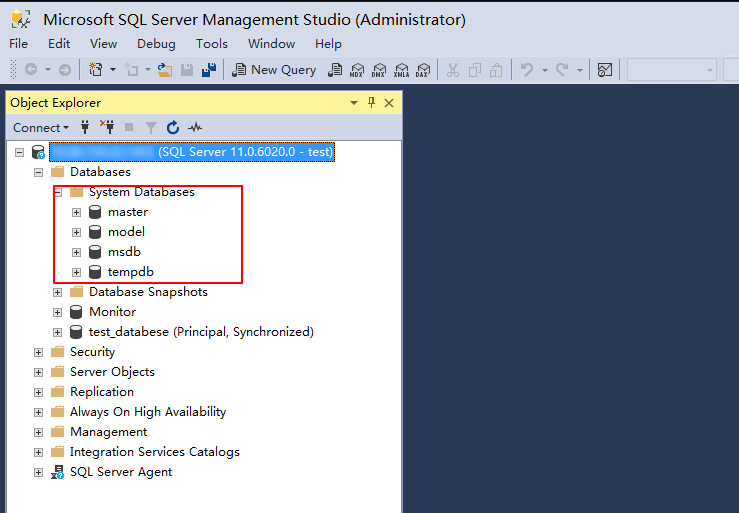
Task: Open the Tools menu
Action: point(212,44)
